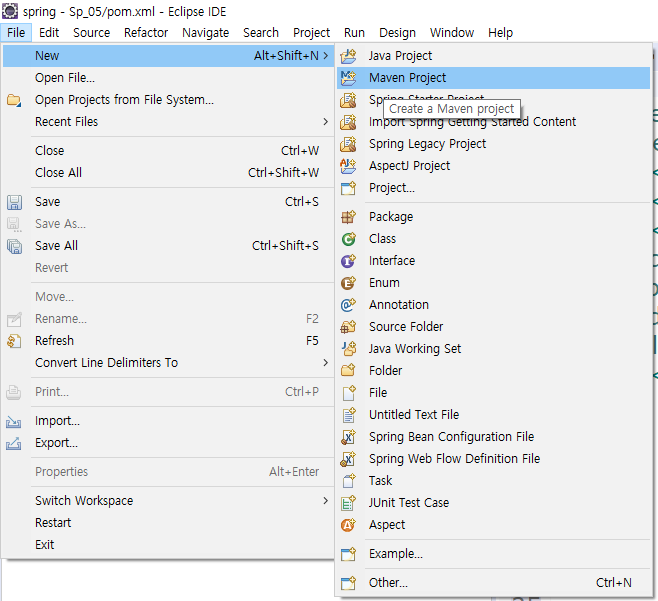Open the Source menu

click(x=91, y=33)
